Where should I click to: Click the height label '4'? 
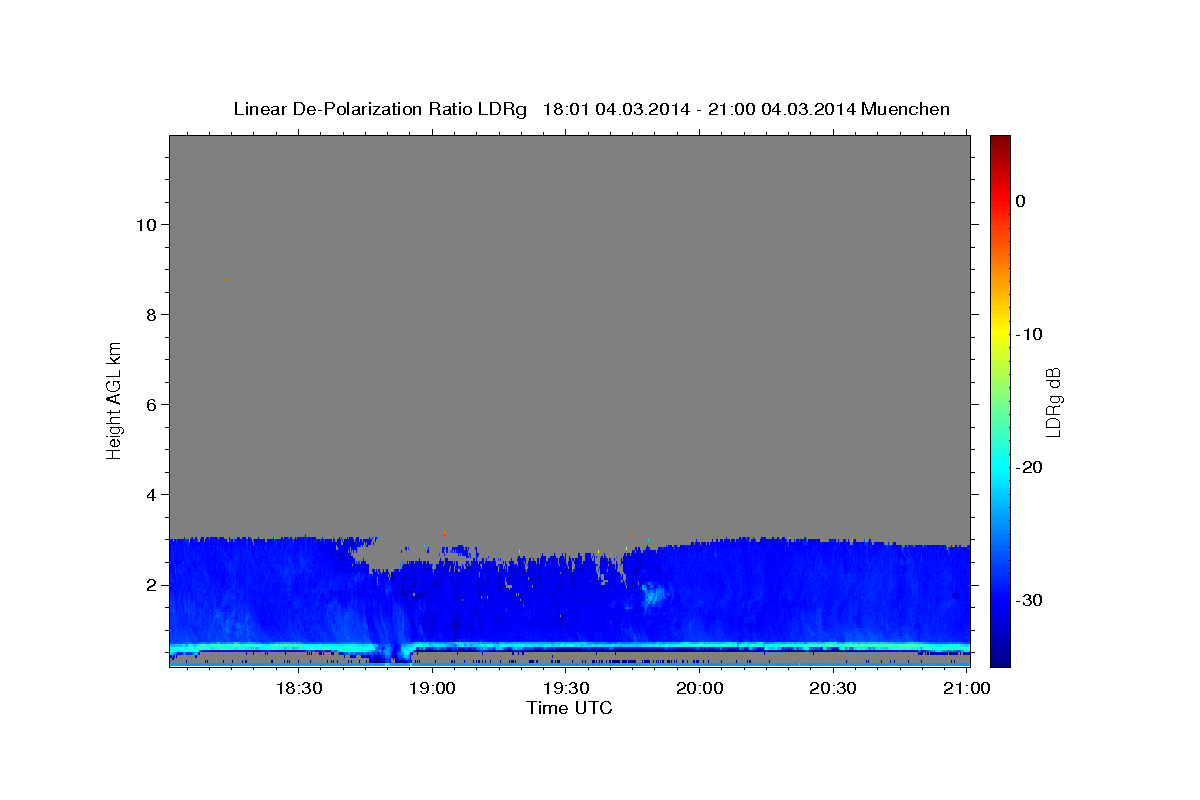149,494
